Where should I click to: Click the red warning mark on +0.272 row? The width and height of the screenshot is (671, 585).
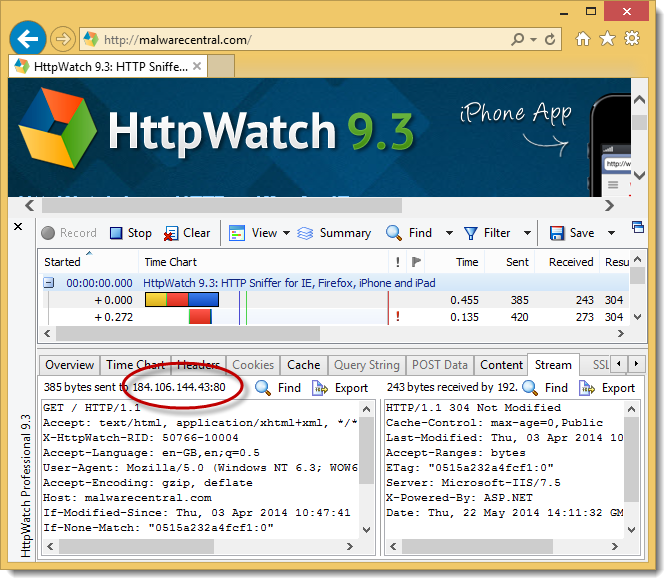[398, 317]
